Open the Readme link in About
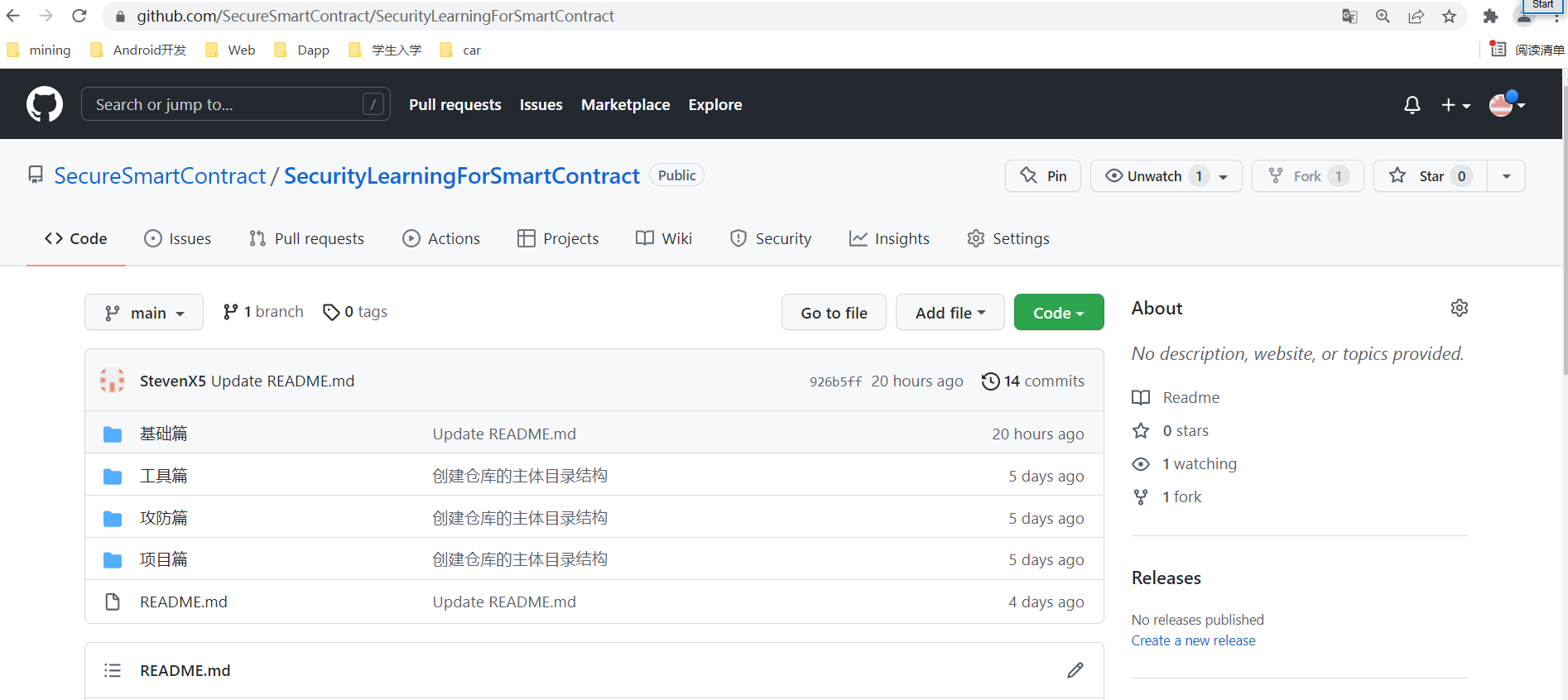Viewport: 1568px width, 700px height. point(1176,397)
